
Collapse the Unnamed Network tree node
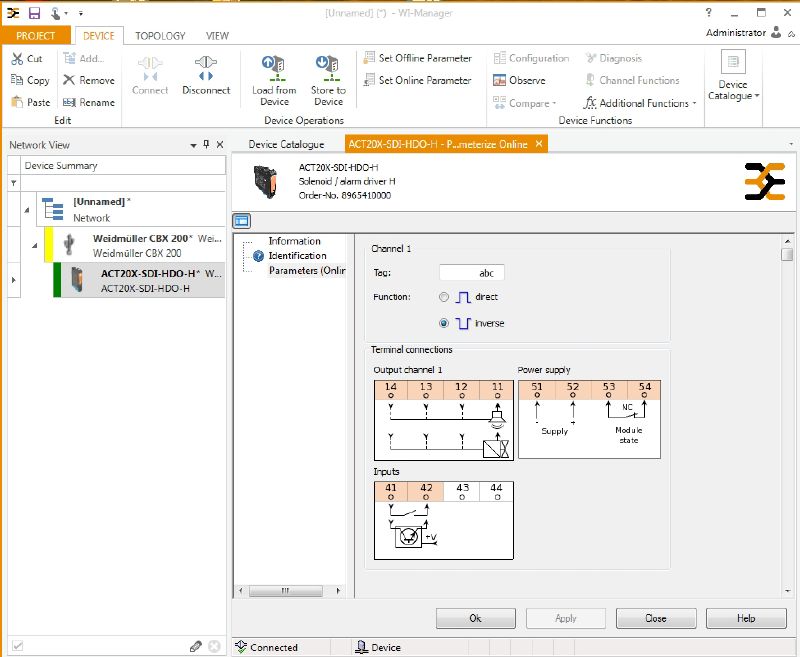pyautogui.click(x=27, y=208)
